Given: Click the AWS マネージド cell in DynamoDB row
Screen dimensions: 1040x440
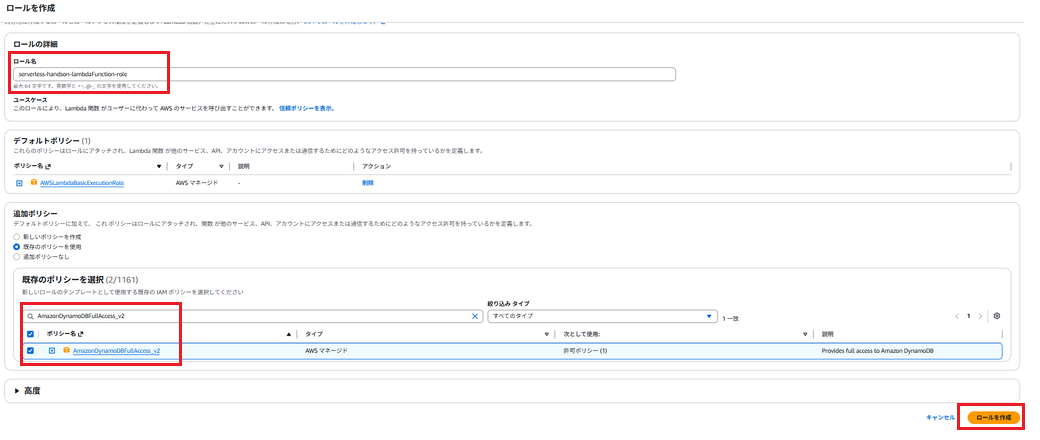Looking at the screenshot, I should 326,350.
